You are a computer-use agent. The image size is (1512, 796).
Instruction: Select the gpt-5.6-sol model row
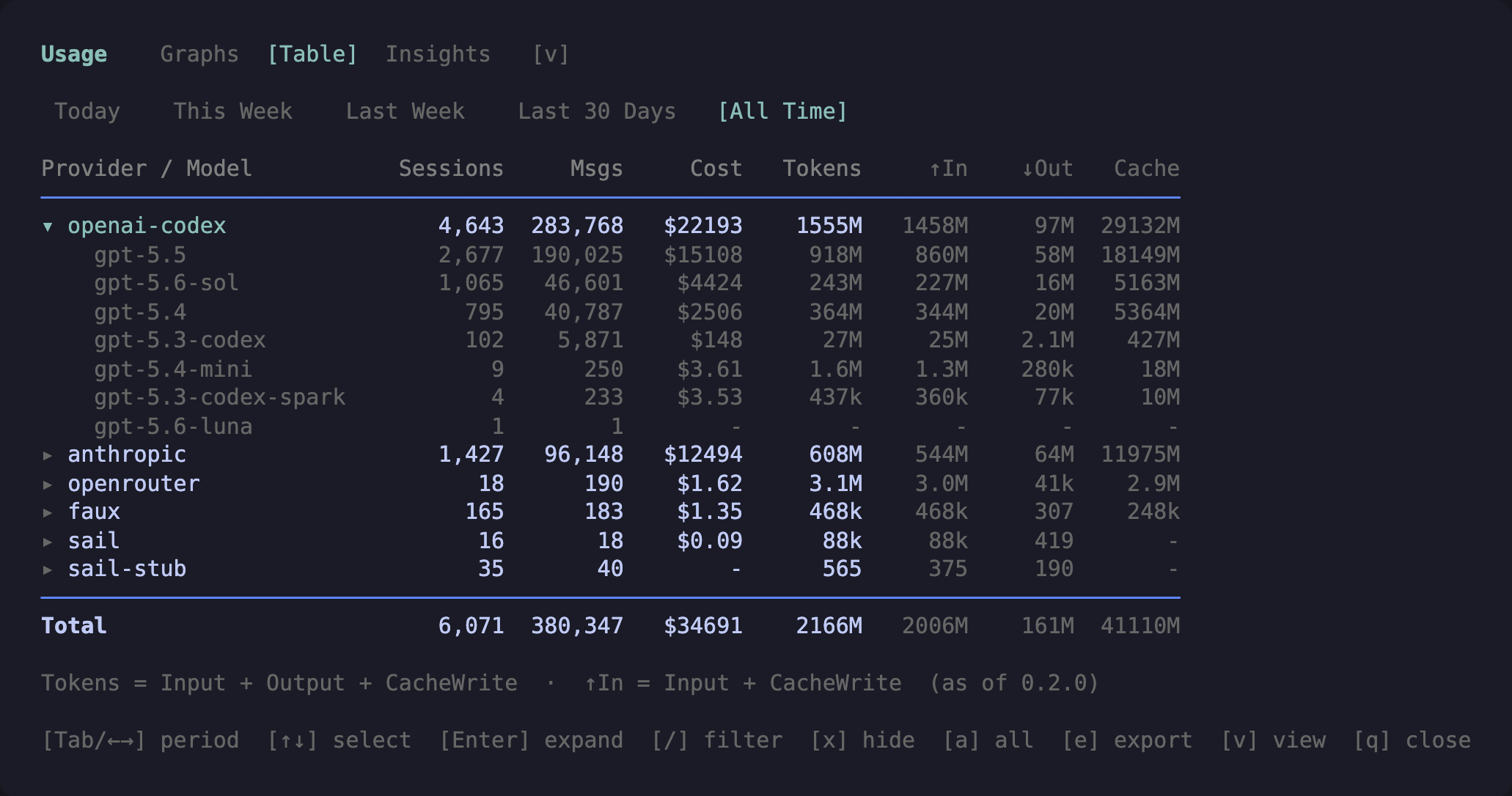pyautogui.click(x=610, y=283)
